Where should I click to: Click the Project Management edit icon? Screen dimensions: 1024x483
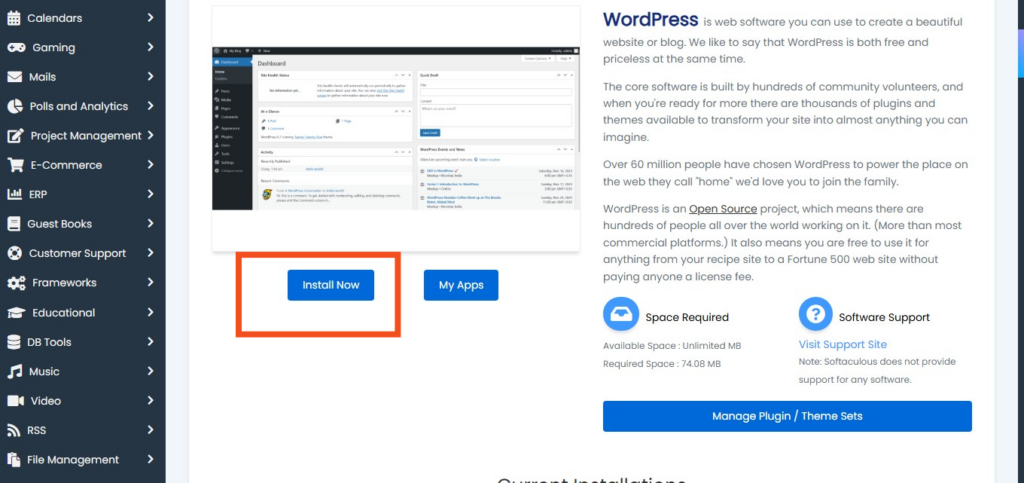click(15, 136)
